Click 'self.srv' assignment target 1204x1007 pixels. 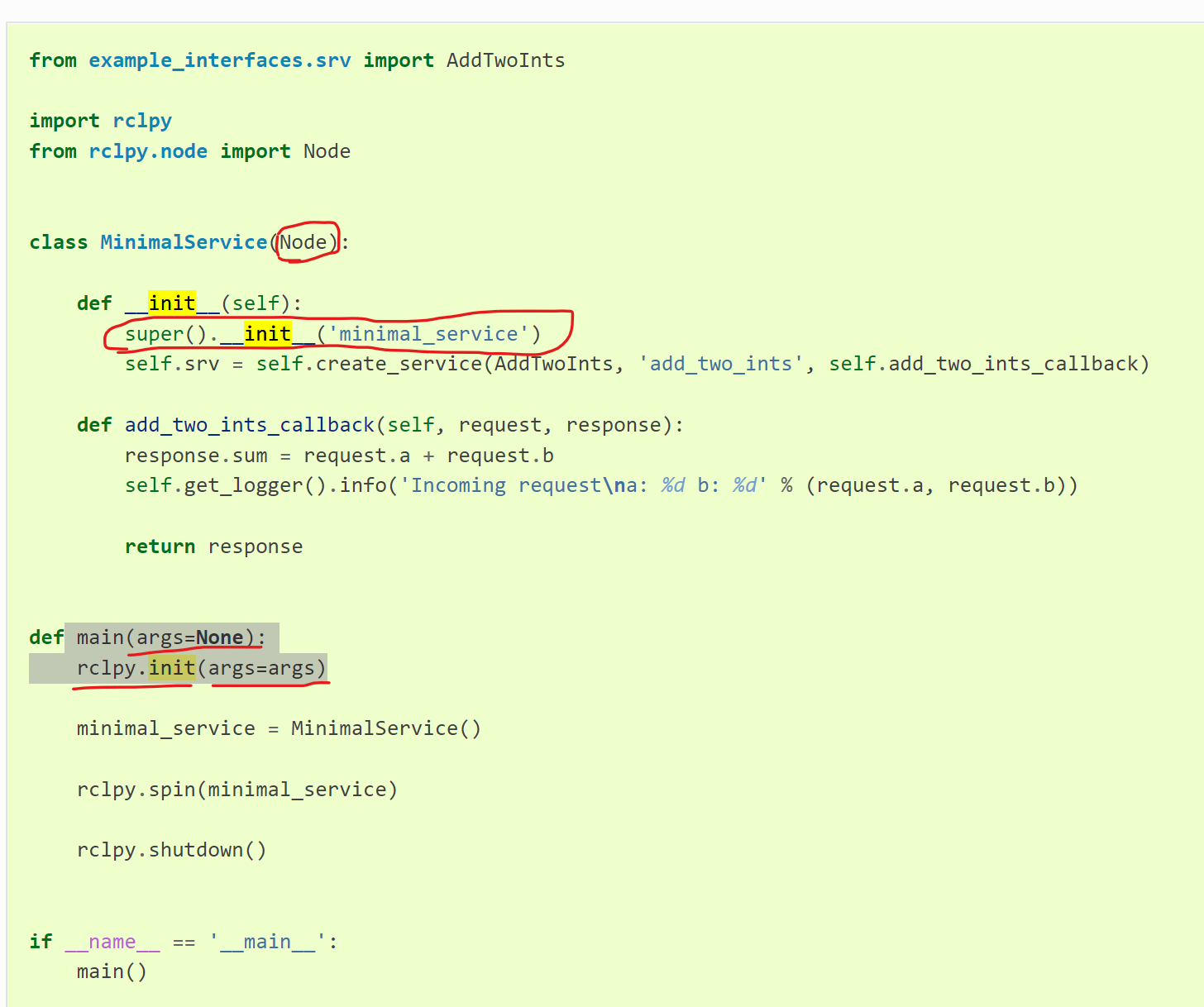click(172, 364)
